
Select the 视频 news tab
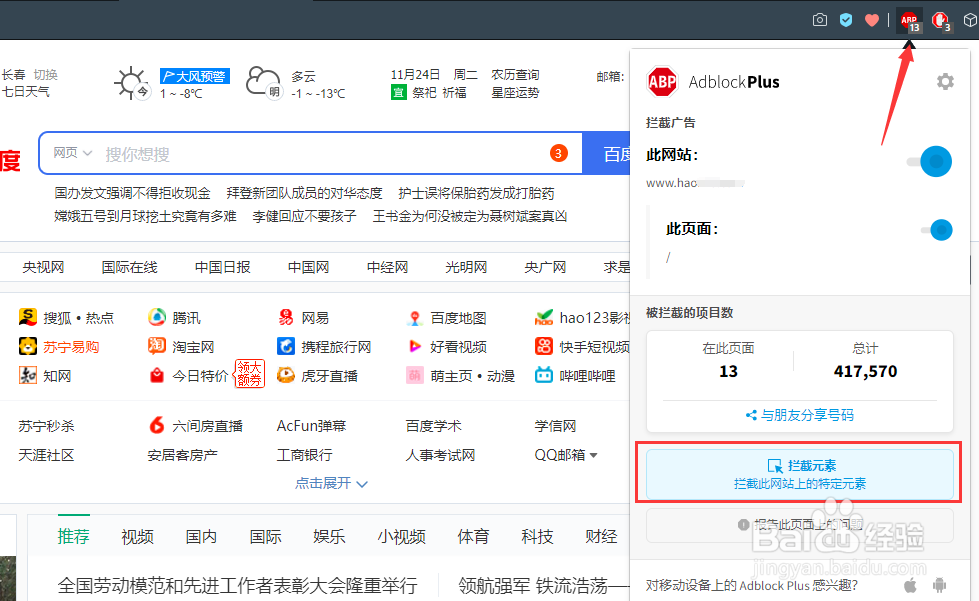point(137,536)
